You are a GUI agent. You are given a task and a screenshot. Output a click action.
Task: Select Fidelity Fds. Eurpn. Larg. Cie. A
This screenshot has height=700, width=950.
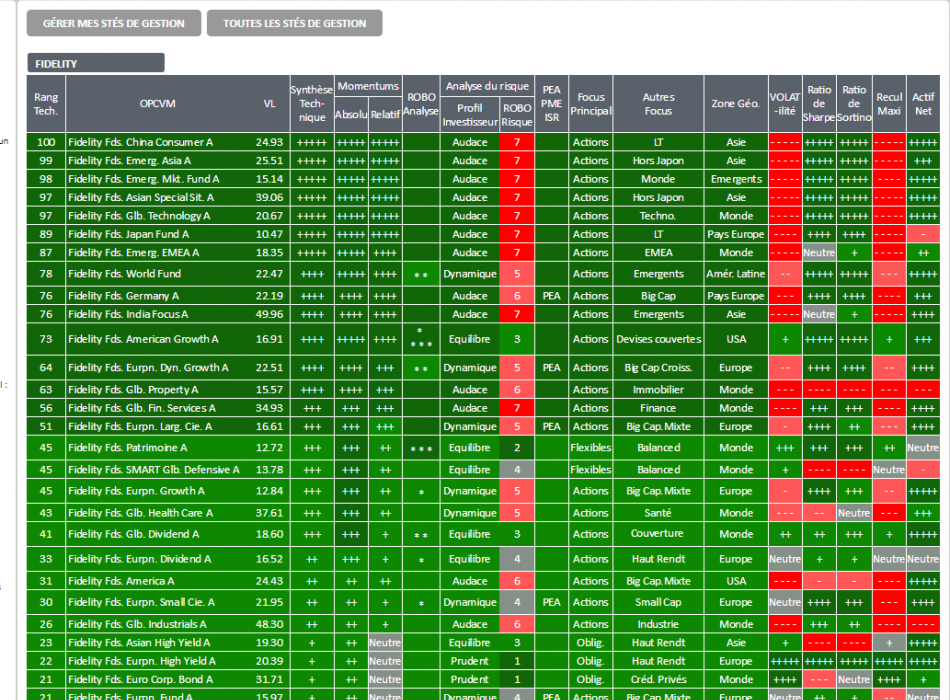click(140, 427)
